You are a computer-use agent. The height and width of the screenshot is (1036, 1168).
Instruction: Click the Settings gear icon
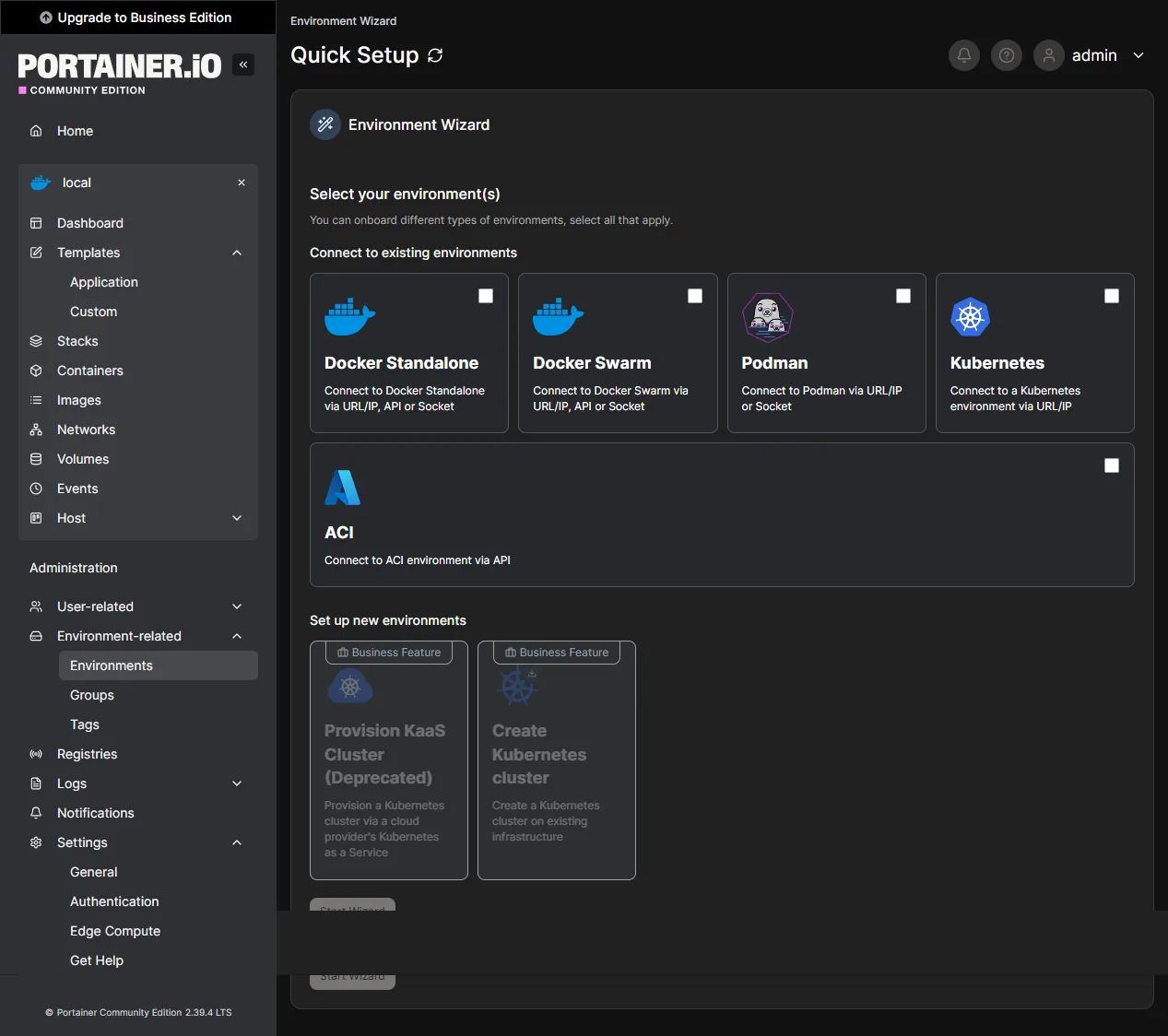point(36,842)
